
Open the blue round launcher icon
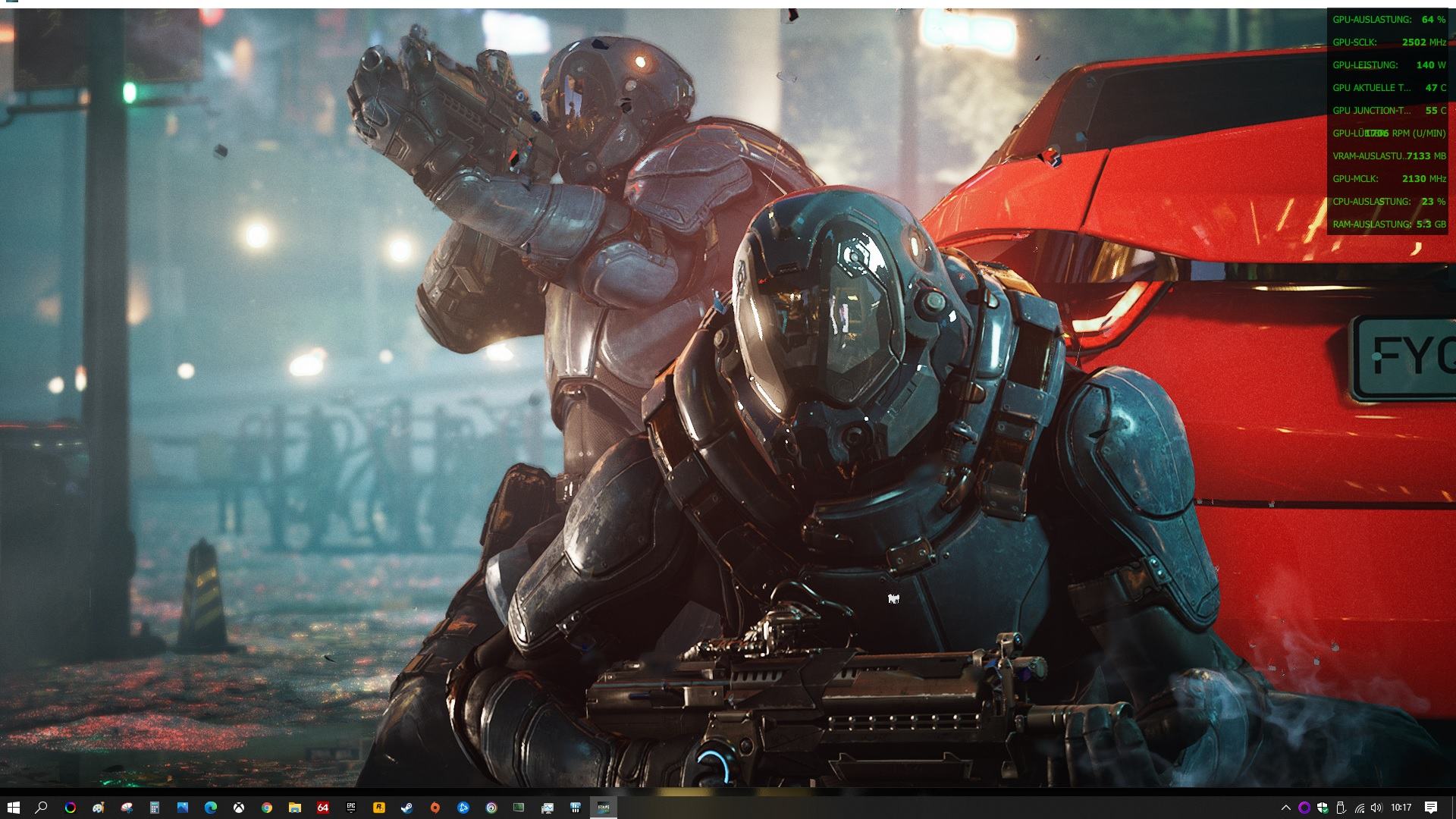coord(463,808)
